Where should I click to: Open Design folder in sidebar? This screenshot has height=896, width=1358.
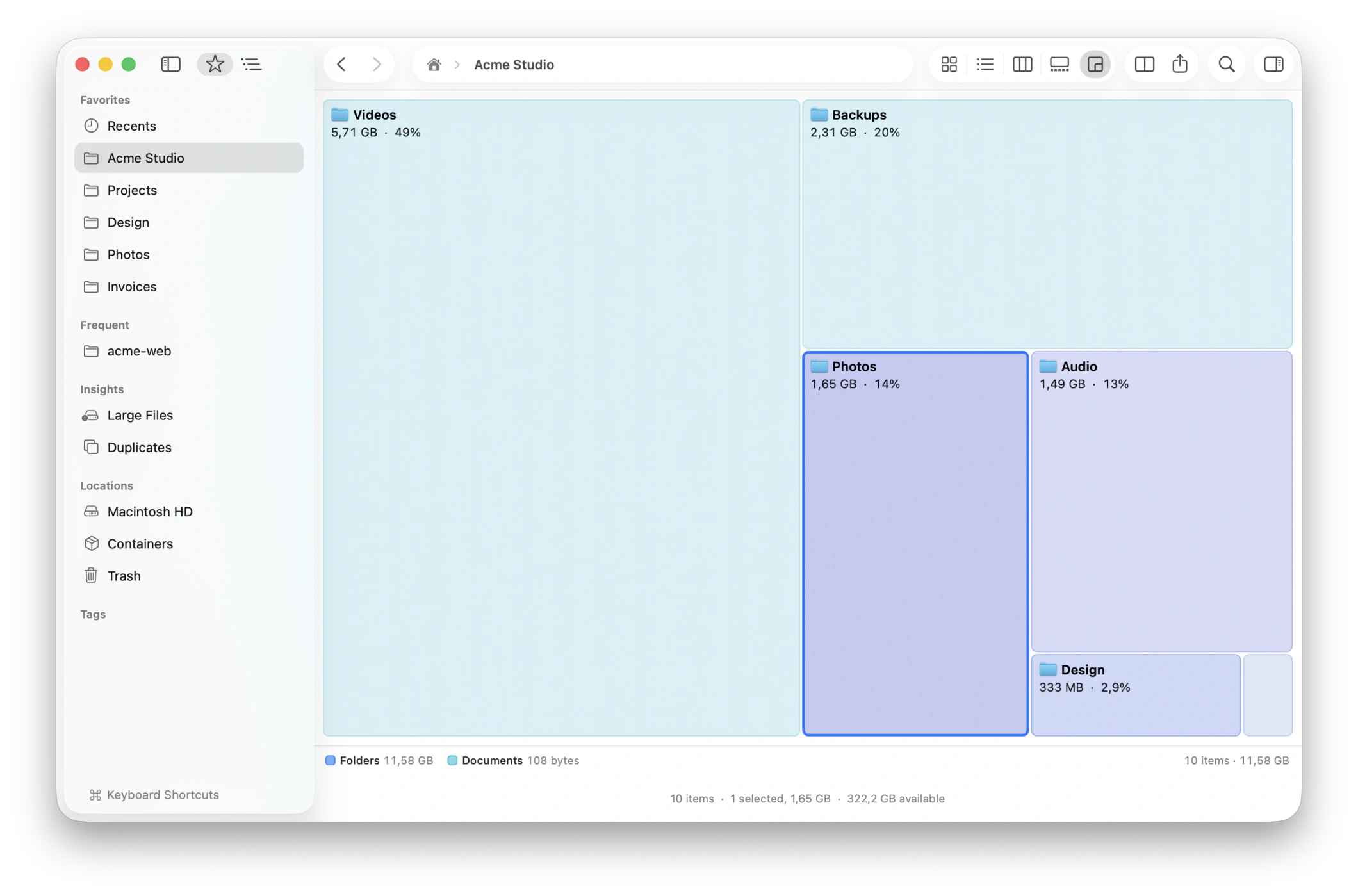[189, 222]
